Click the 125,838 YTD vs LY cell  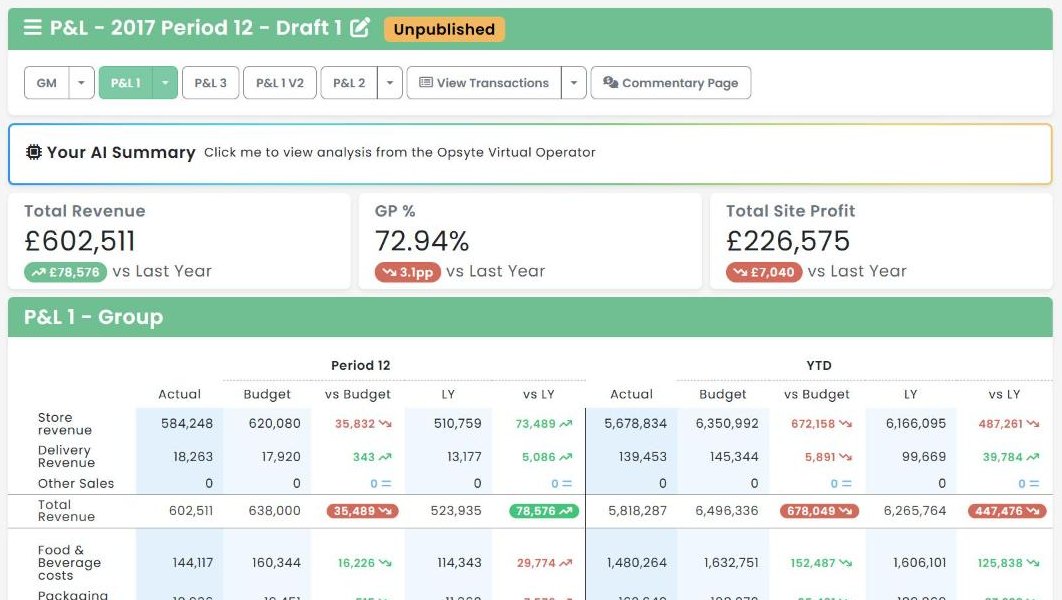click(1008, 563)
